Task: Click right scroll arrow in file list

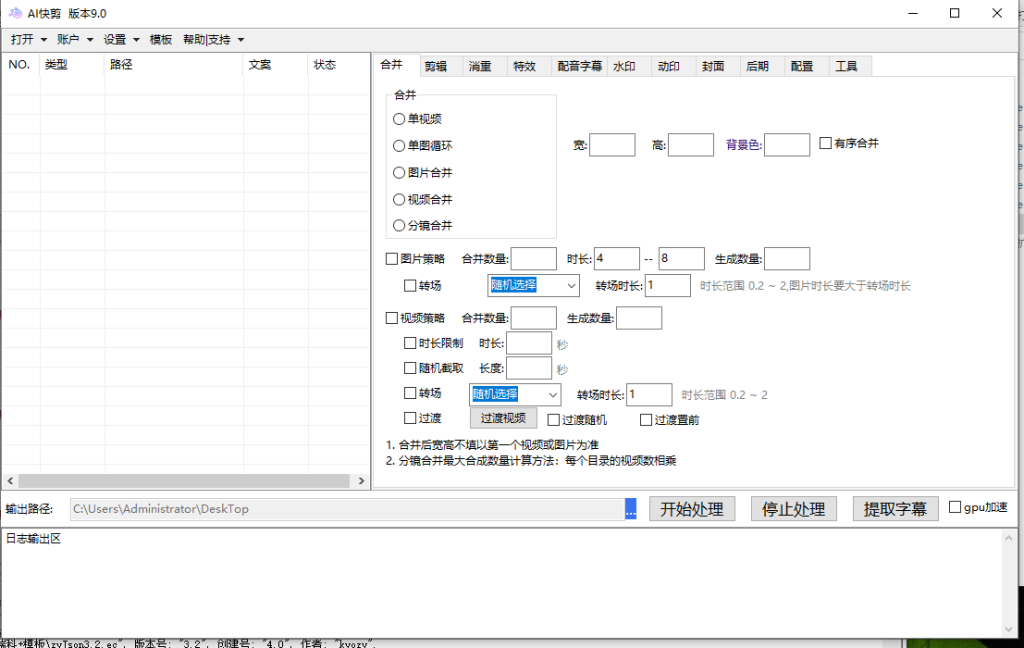Action: [x=362, y=481]
